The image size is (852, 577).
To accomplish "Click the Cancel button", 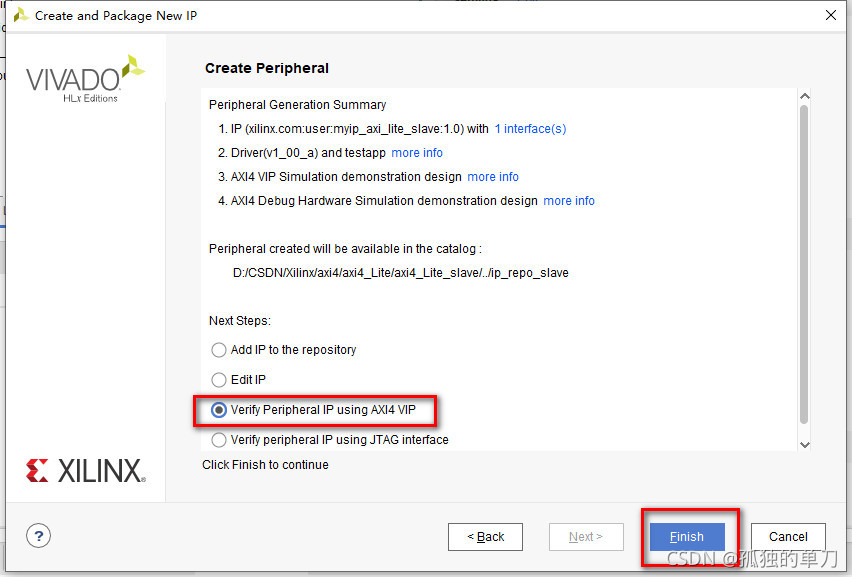I will [788, 537].
